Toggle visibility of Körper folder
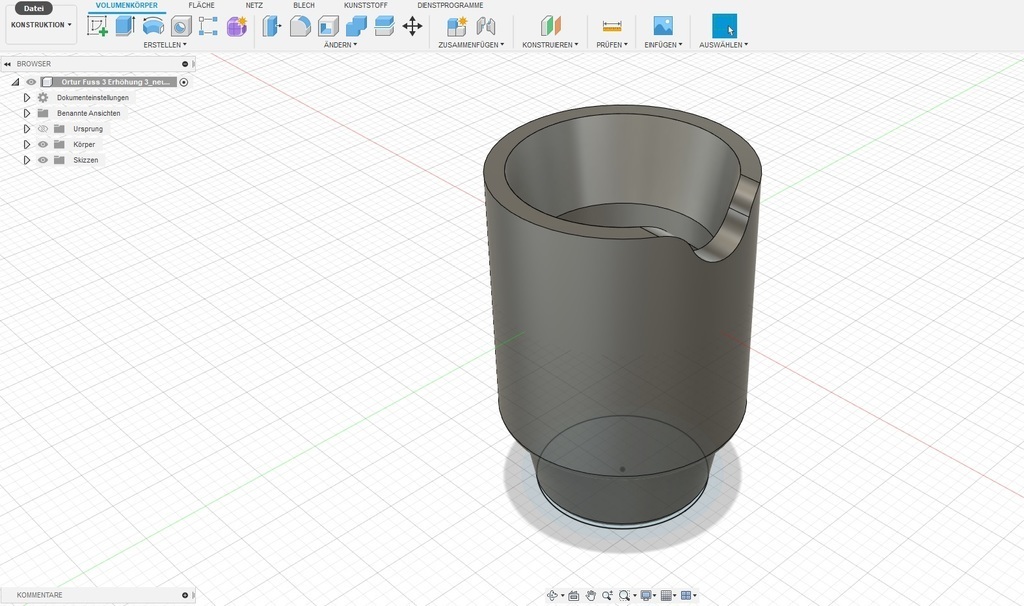This screenshot has width=1024, height=606. (x=43, y=144)
